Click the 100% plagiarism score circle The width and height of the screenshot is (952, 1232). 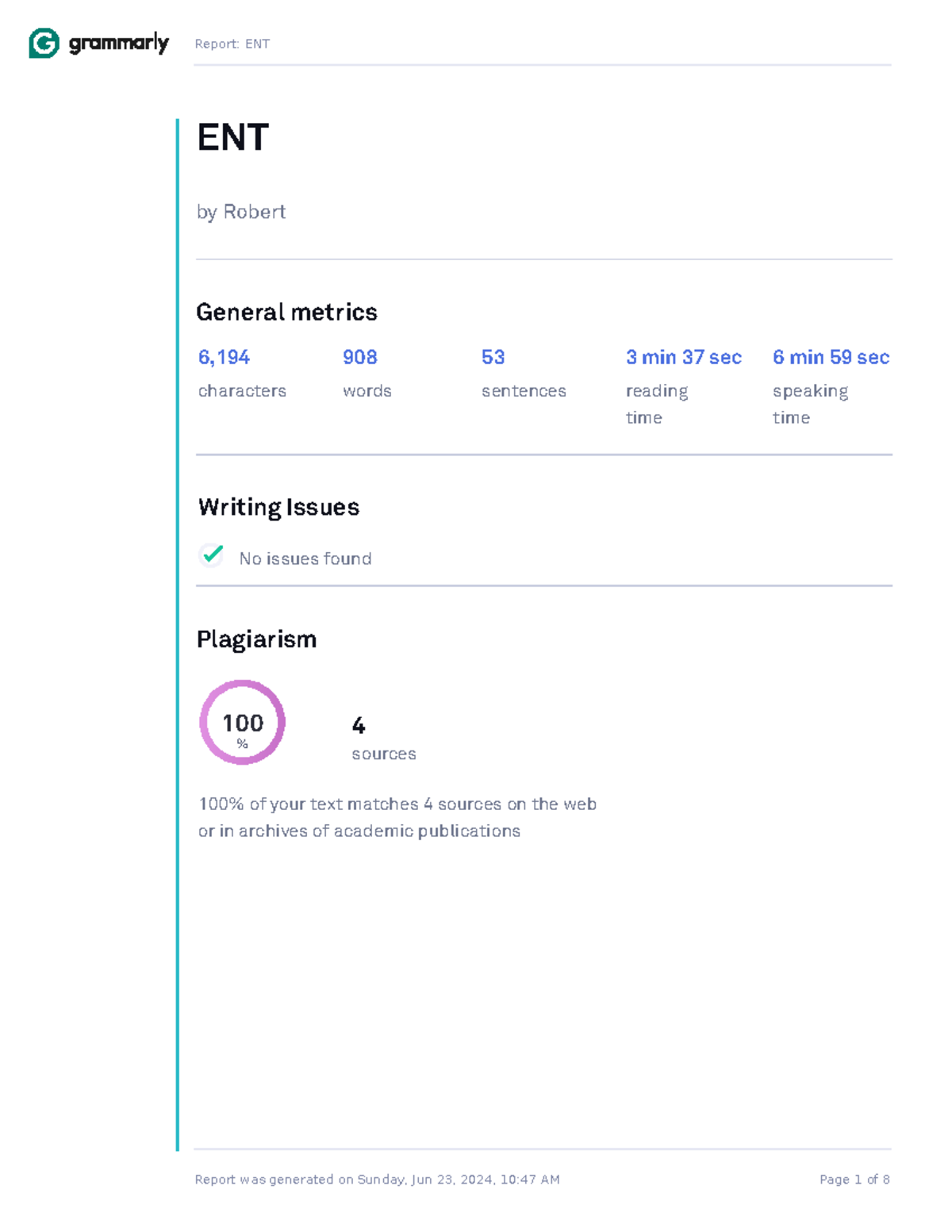click(242, 722)
